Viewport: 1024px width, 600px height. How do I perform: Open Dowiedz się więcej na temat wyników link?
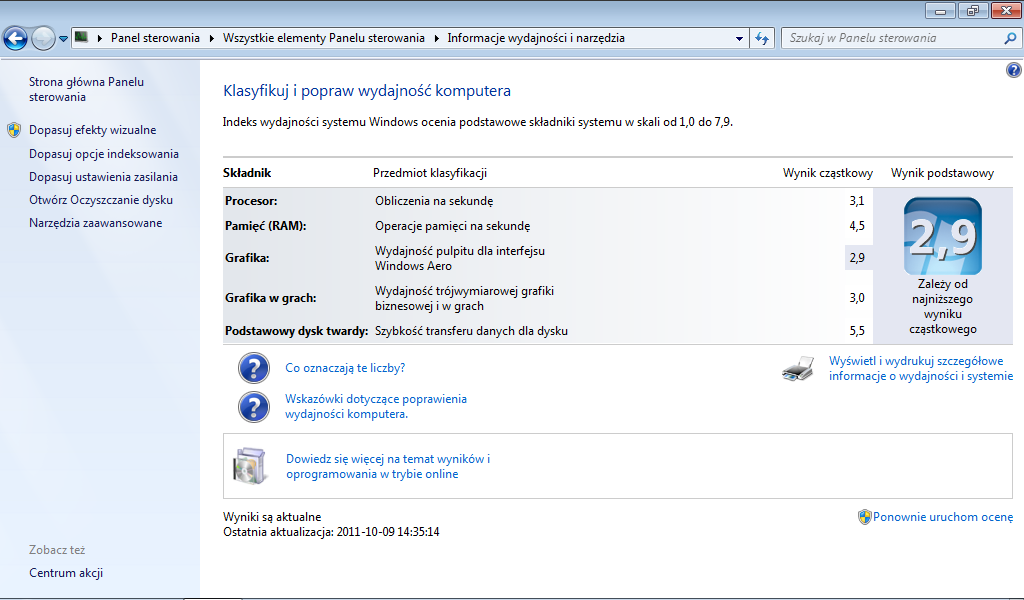click(x=388, y=466)
